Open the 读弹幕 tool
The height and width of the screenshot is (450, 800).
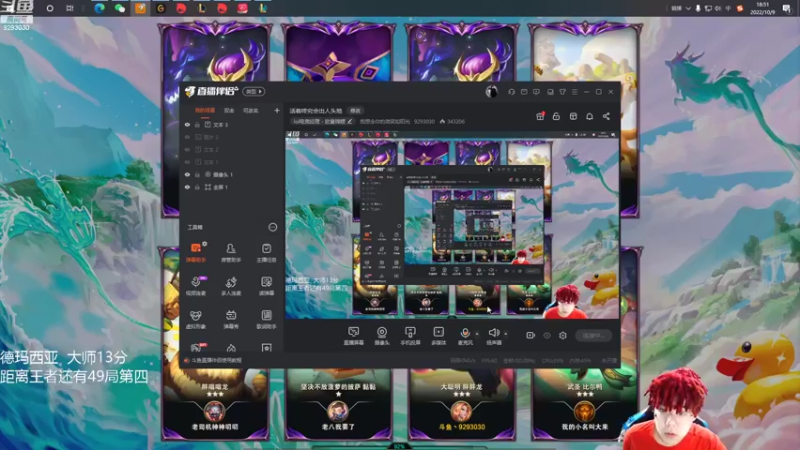[x=266, y=286]
